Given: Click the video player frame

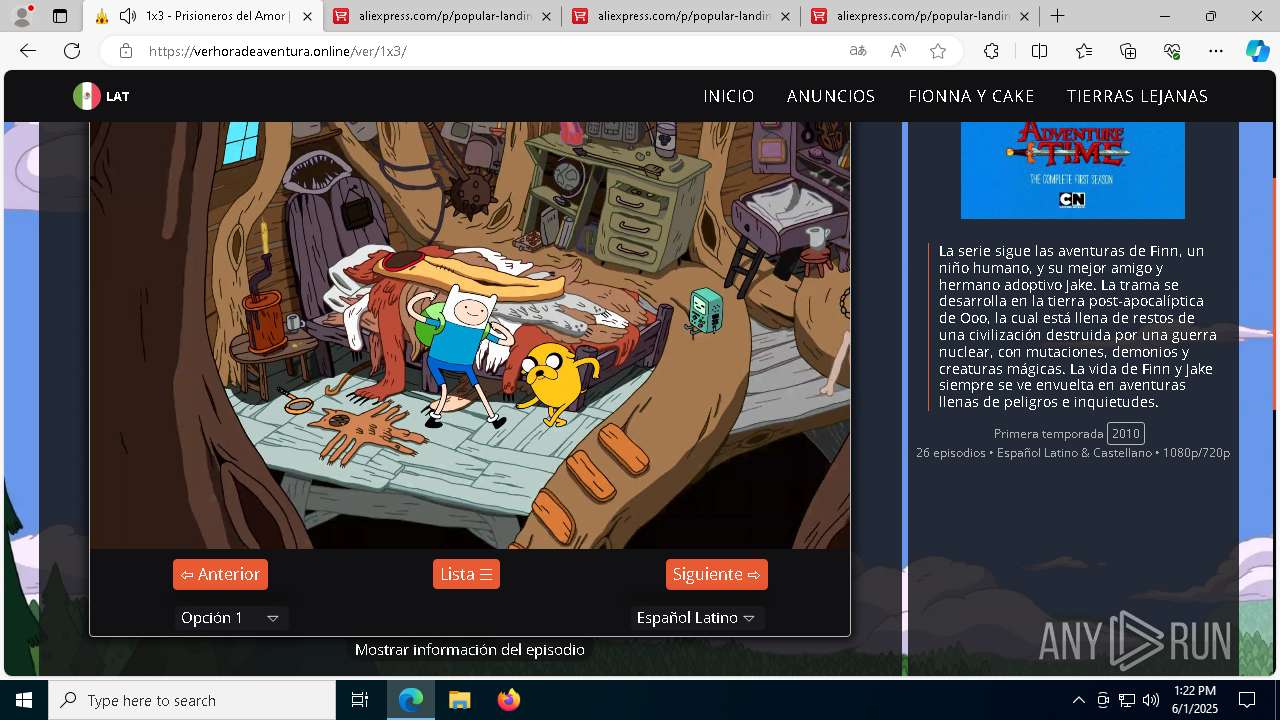Looking at the screenshot, I should coord(470,335).
